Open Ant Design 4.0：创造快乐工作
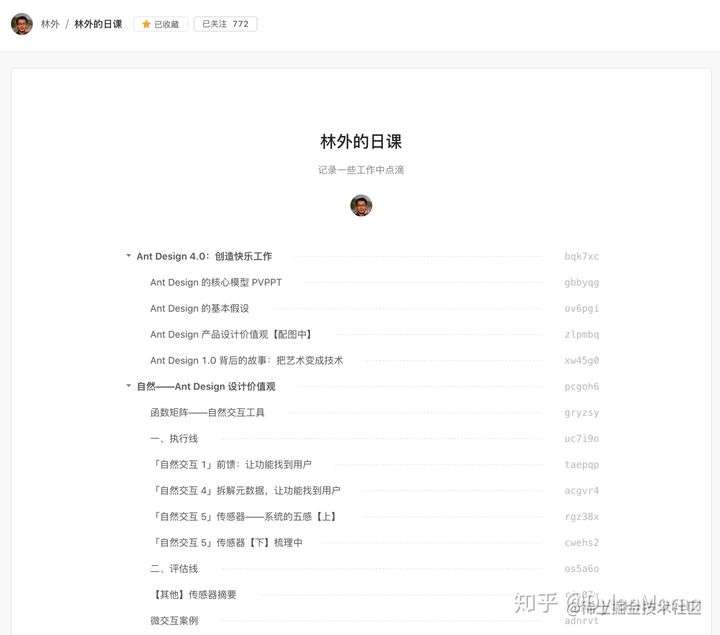This screenshot has height=635, width=720. [204, 256]
